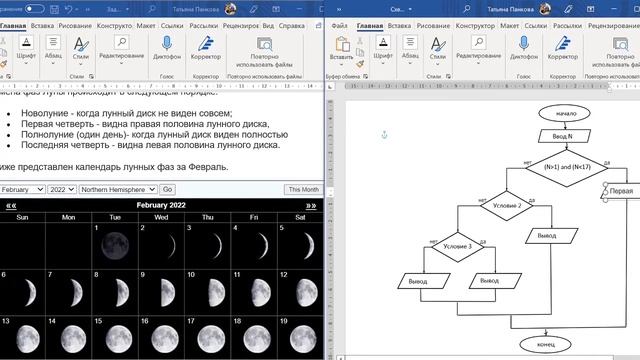The width and height of the screenshot is (640, 360).
Task: Open ribbon display options in left Word window
Action: coord(276,9)
